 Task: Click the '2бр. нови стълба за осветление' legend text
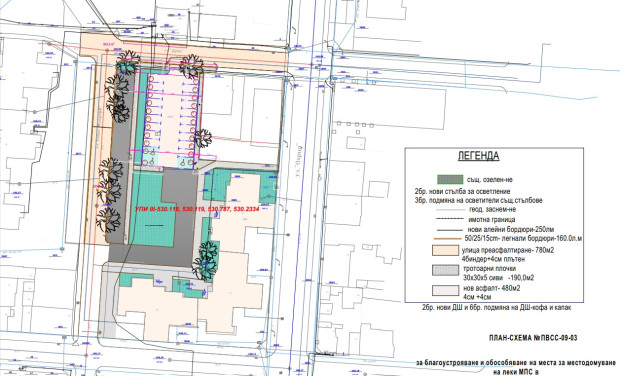coord(462,191)
